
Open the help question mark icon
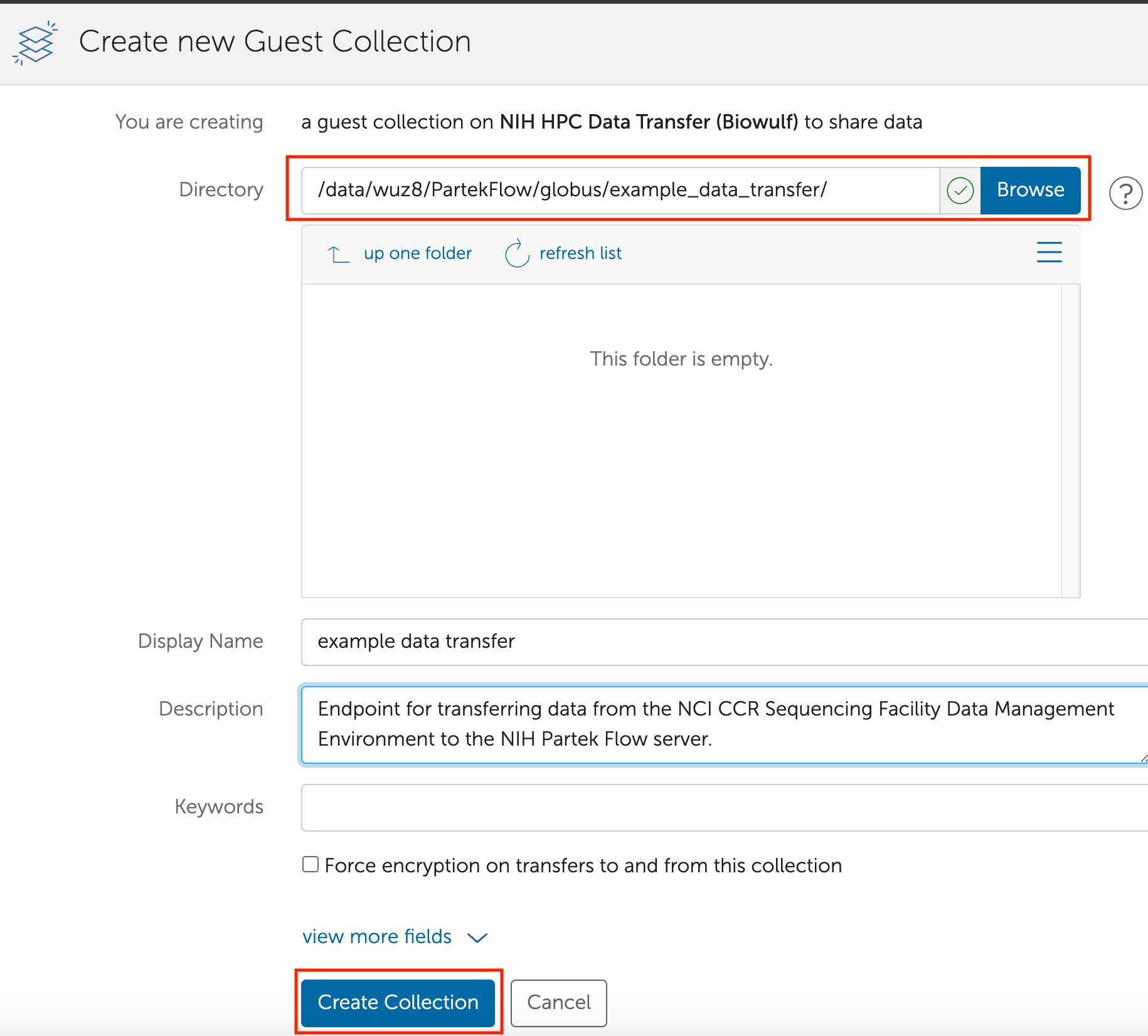click(1125, 193)
